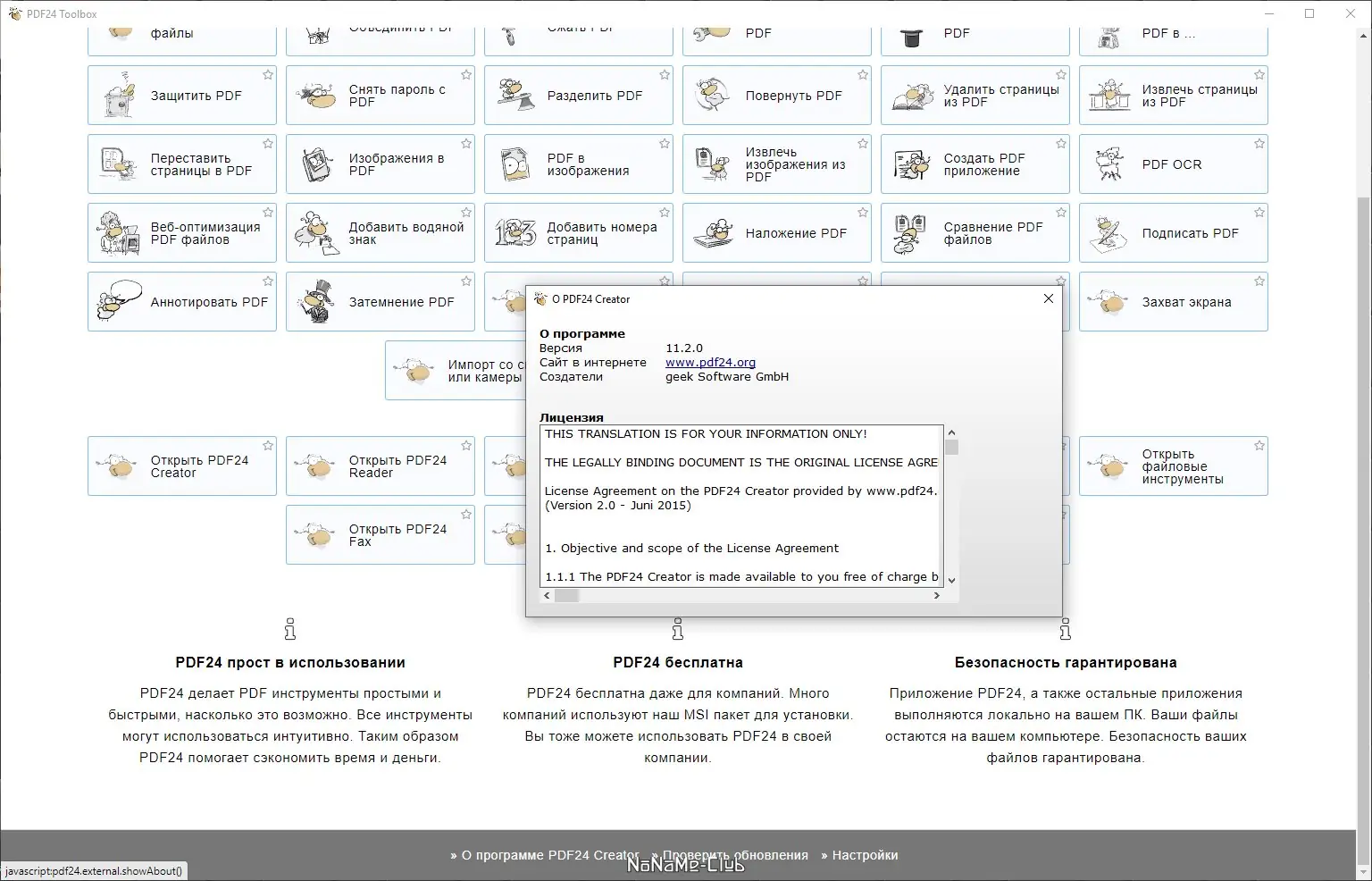The width and height of the screenshot is (1372, 881).
Task: Launch the Аннотировать PDF tool
Action: tap(182, 302)
